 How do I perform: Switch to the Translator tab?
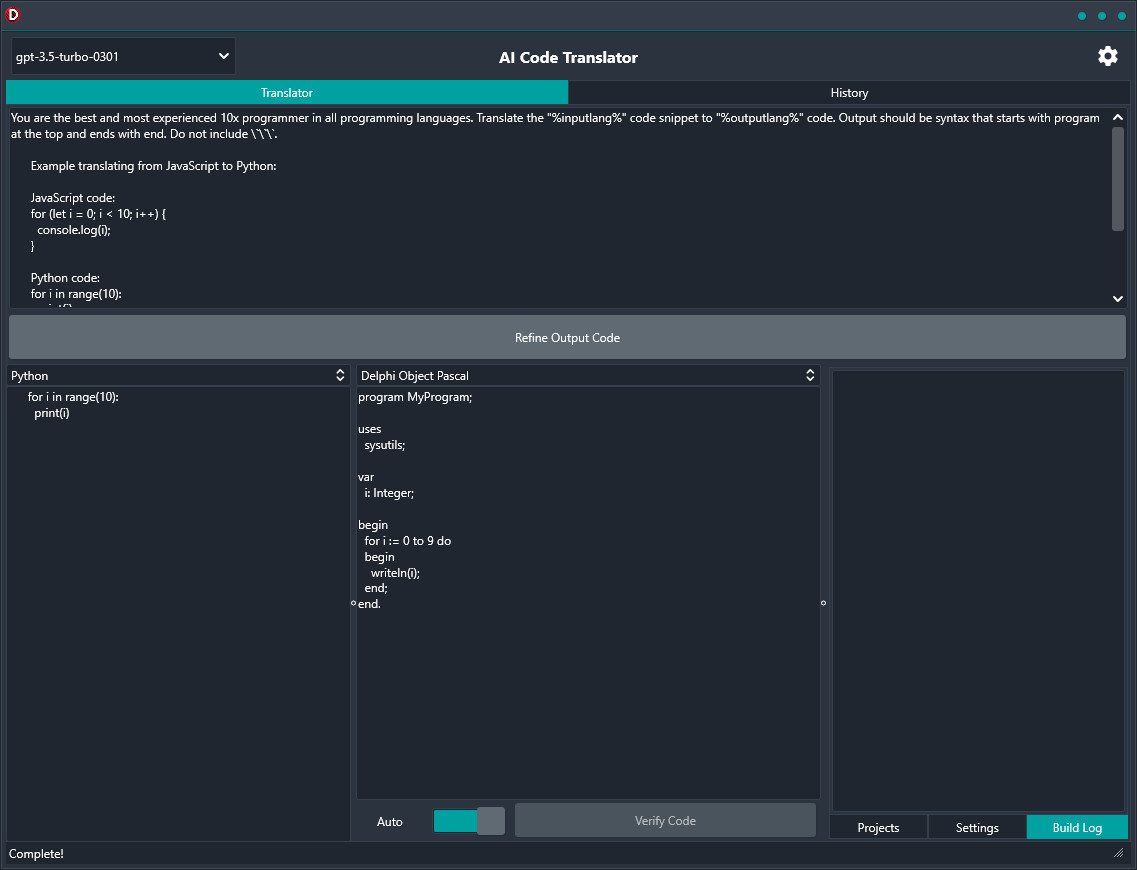(287, 93)
